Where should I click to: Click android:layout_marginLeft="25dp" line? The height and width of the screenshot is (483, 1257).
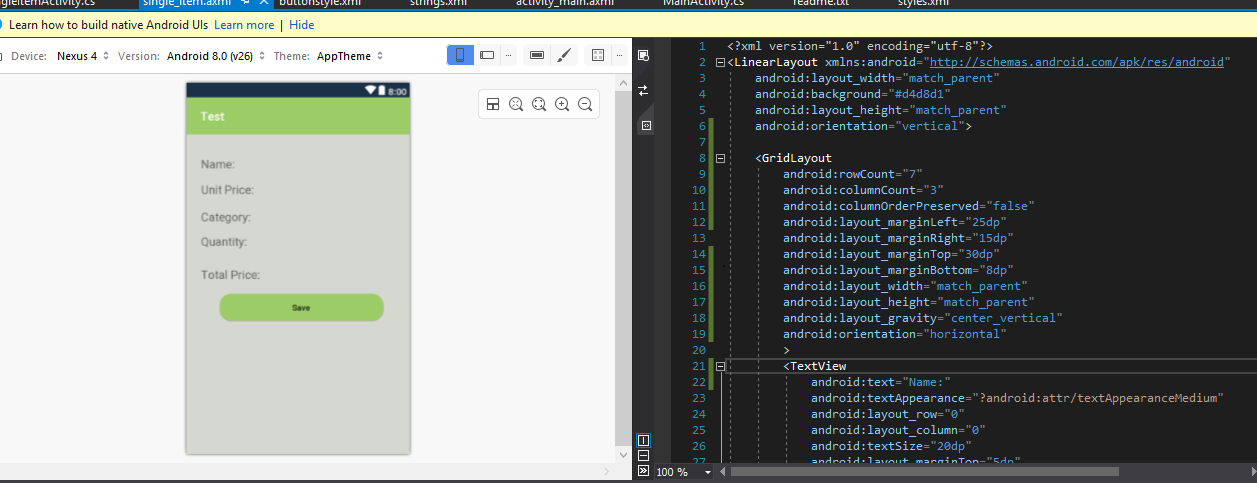point(895,222)
